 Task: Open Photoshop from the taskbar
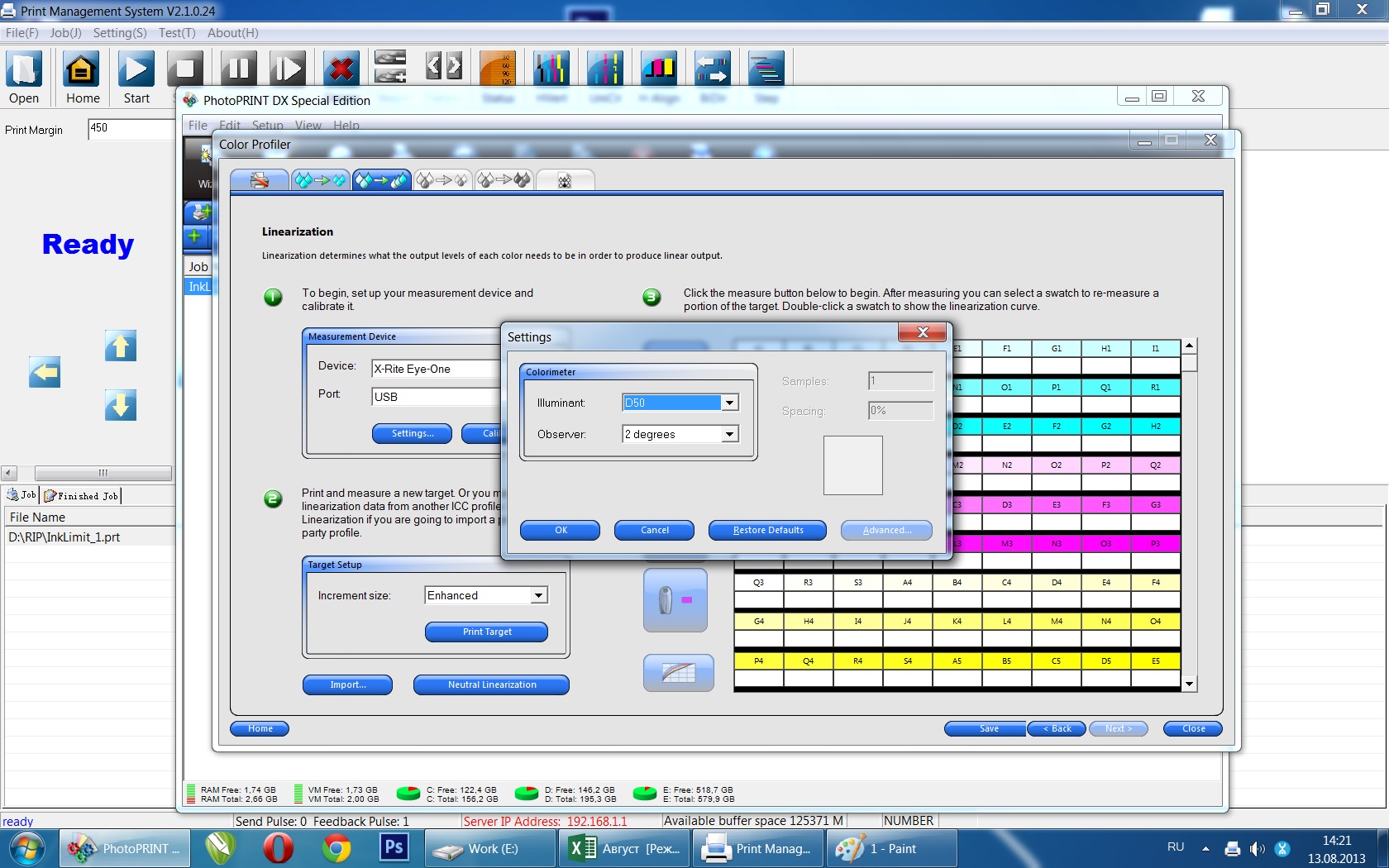coord(394,848)
